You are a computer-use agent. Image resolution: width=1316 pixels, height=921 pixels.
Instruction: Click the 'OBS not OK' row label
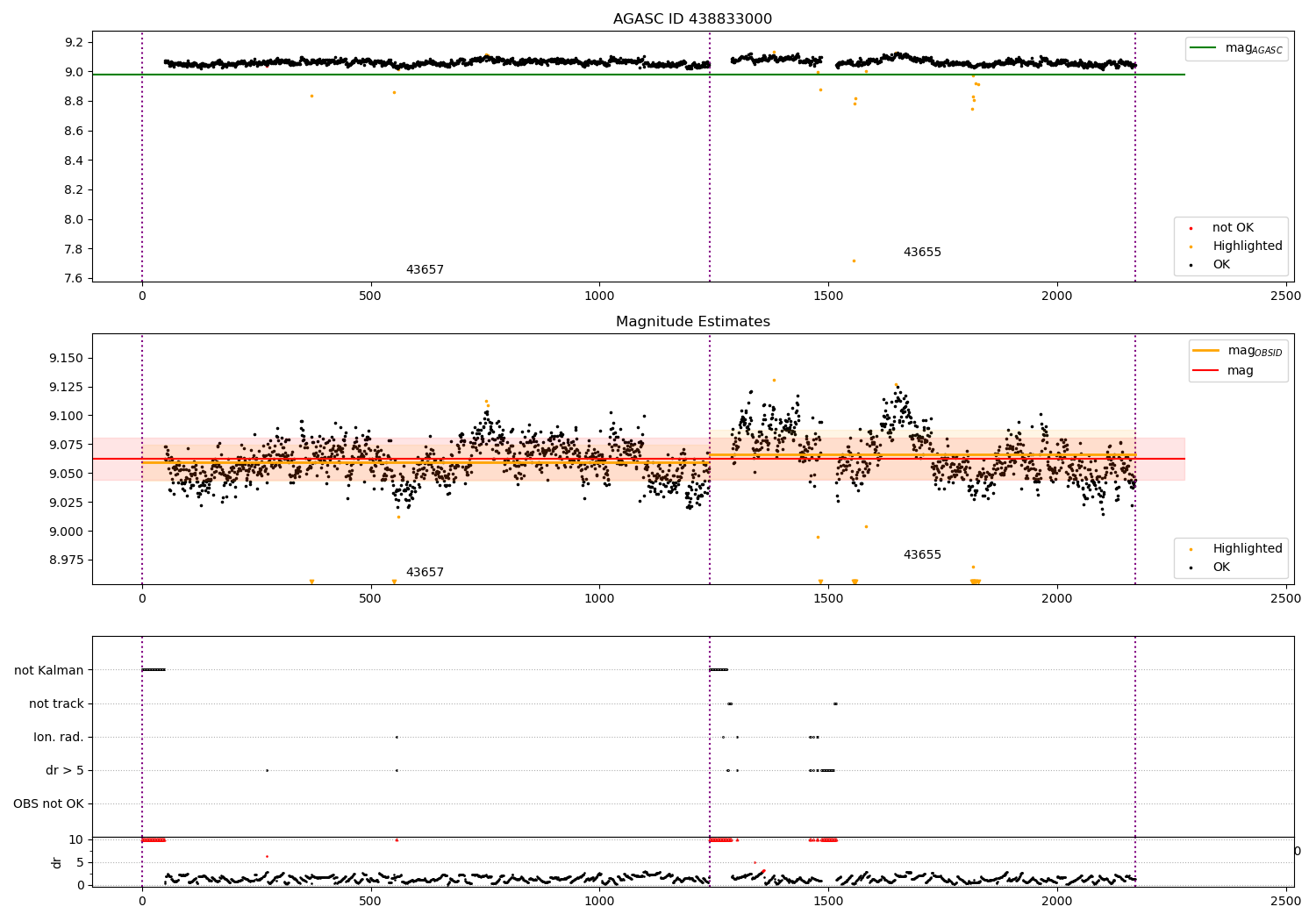click(x=49, y=804)
